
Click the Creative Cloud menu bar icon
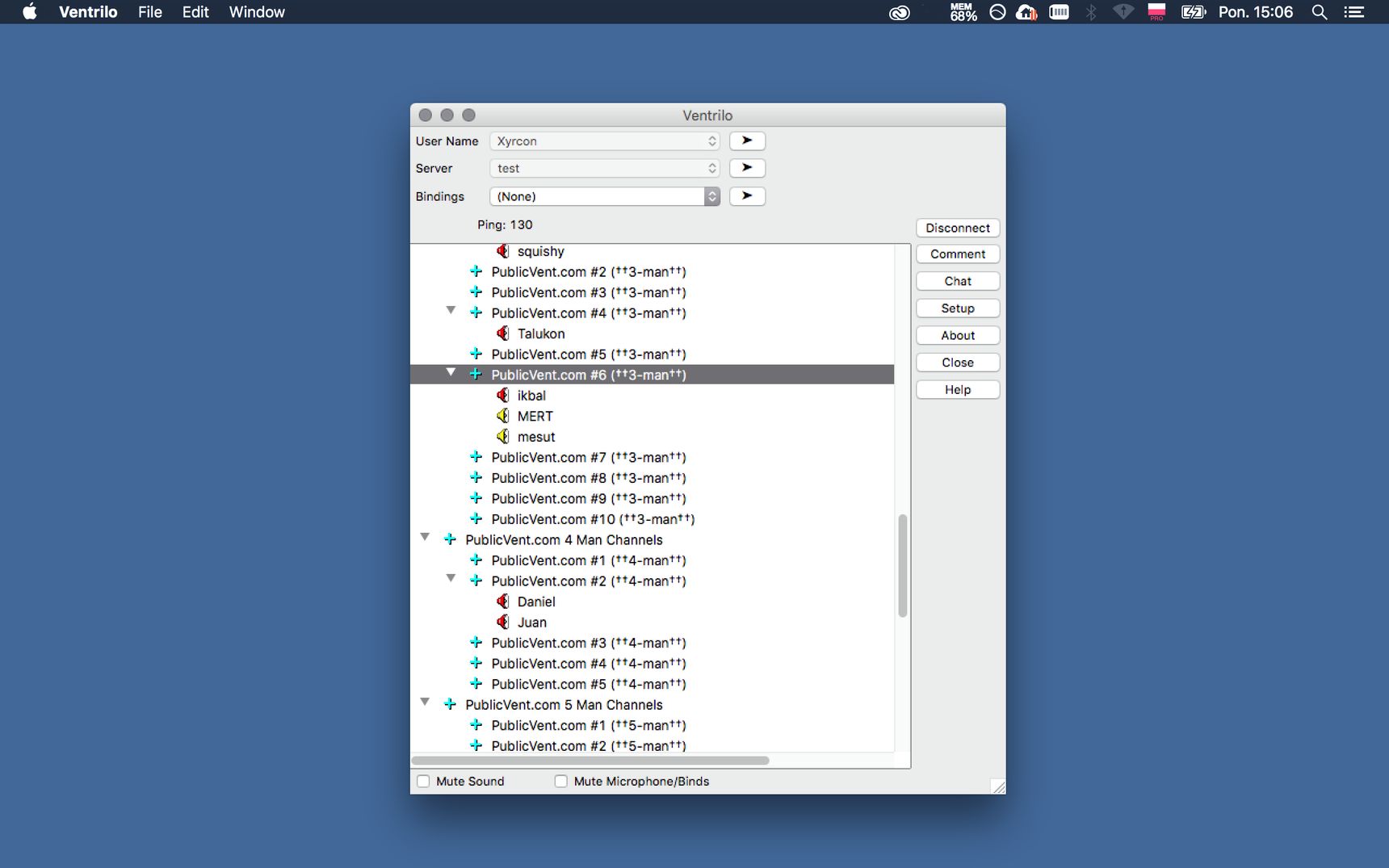pyautogui.click(x=899, y=12)
